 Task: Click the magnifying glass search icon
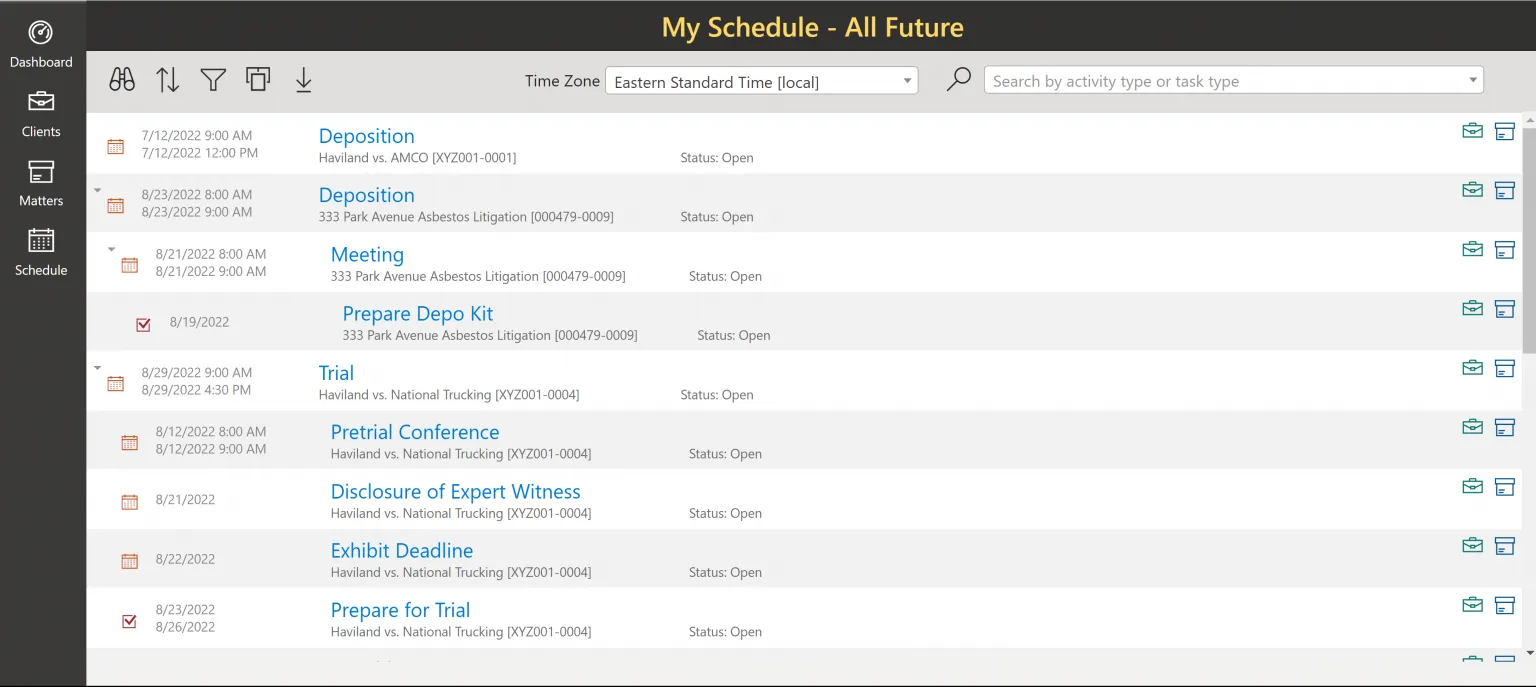958,80
